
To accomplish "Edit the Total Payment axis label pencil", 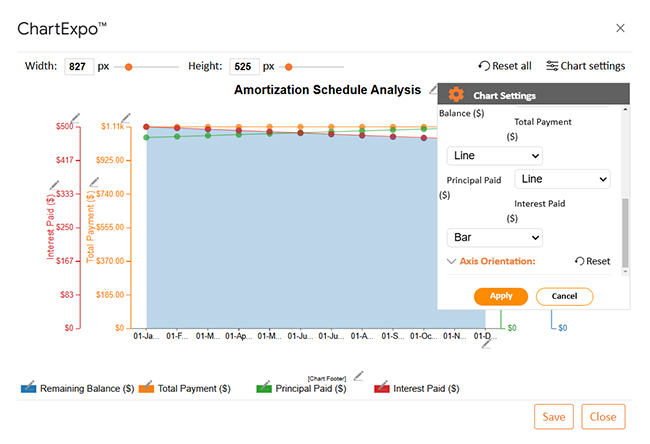I will pyautogui.click(x=93, y=182).
